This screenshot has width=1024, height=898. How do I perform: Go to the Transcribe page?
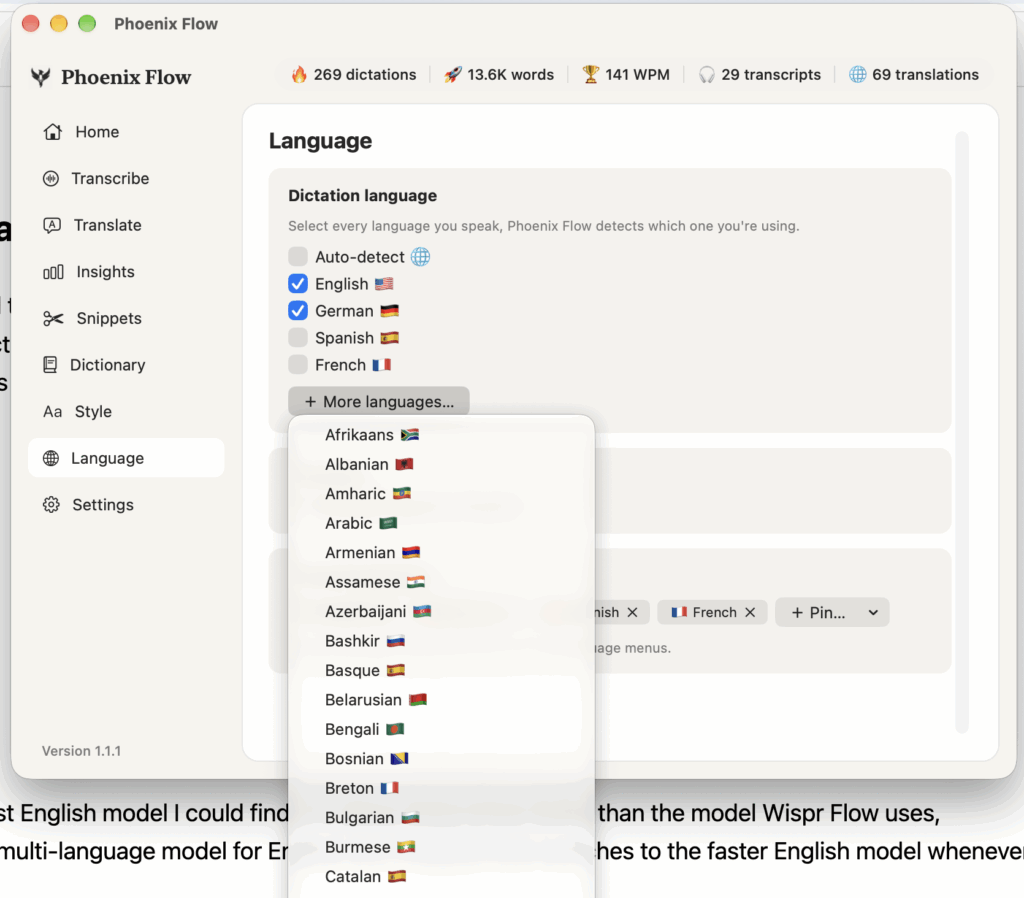pyautogui.click(x=126, y=178)
